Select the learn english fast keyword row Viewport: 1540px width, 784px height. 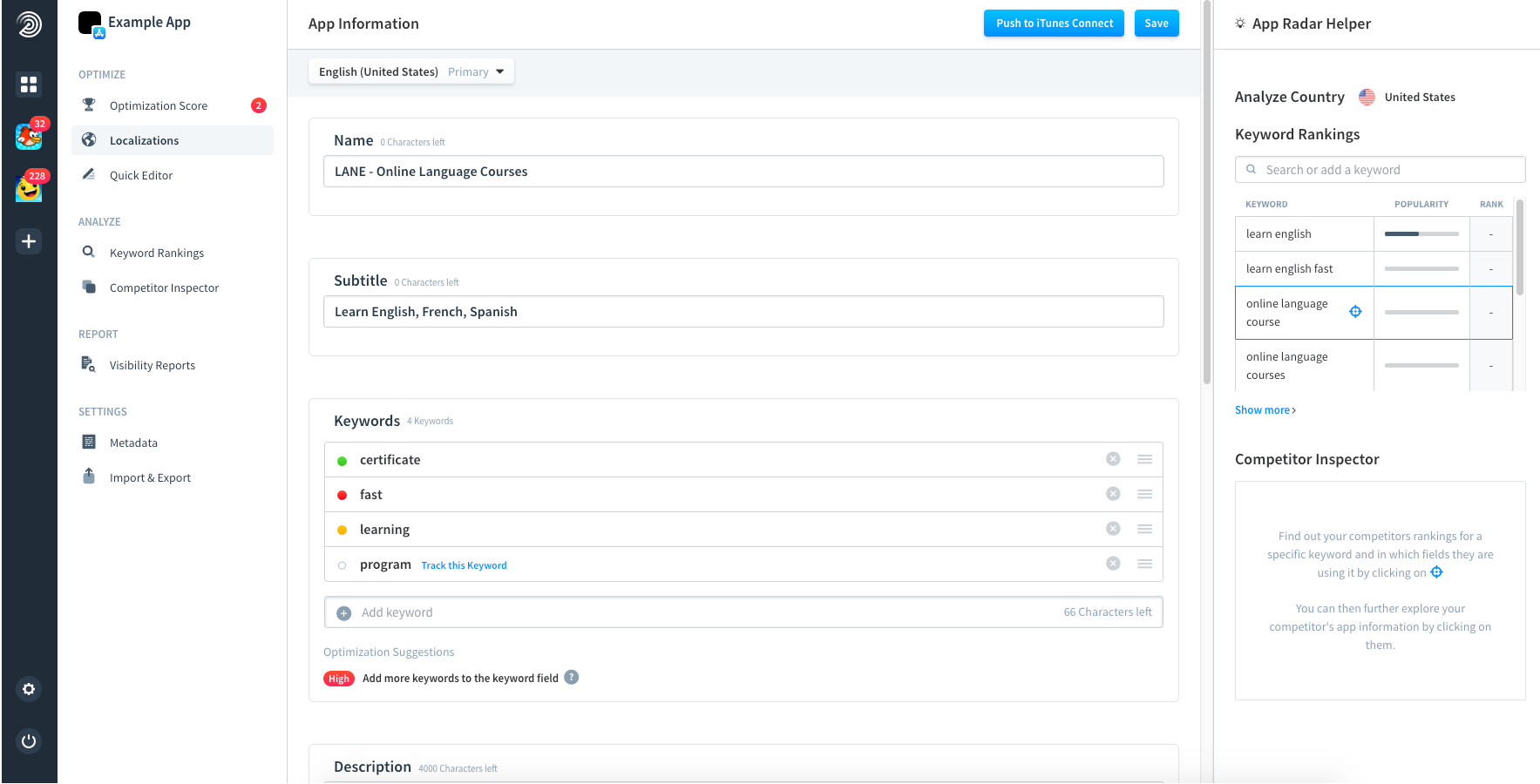coord(1374,268)
